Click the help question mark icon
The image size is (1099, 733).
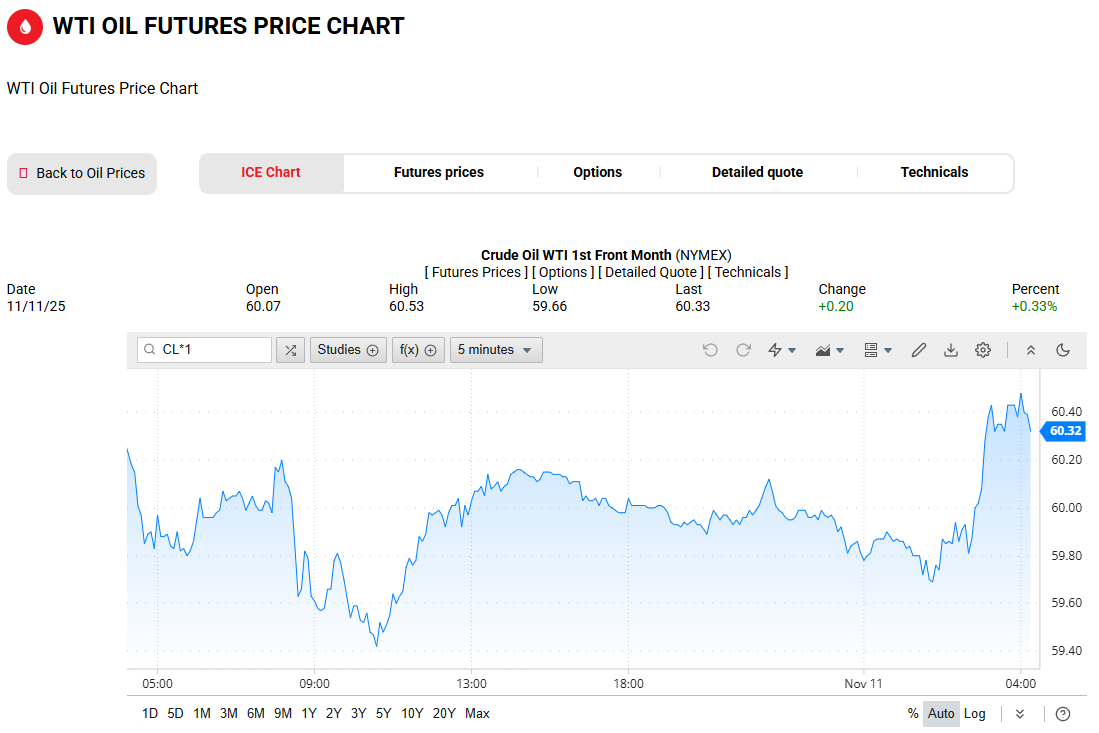tap(1063, 714)
